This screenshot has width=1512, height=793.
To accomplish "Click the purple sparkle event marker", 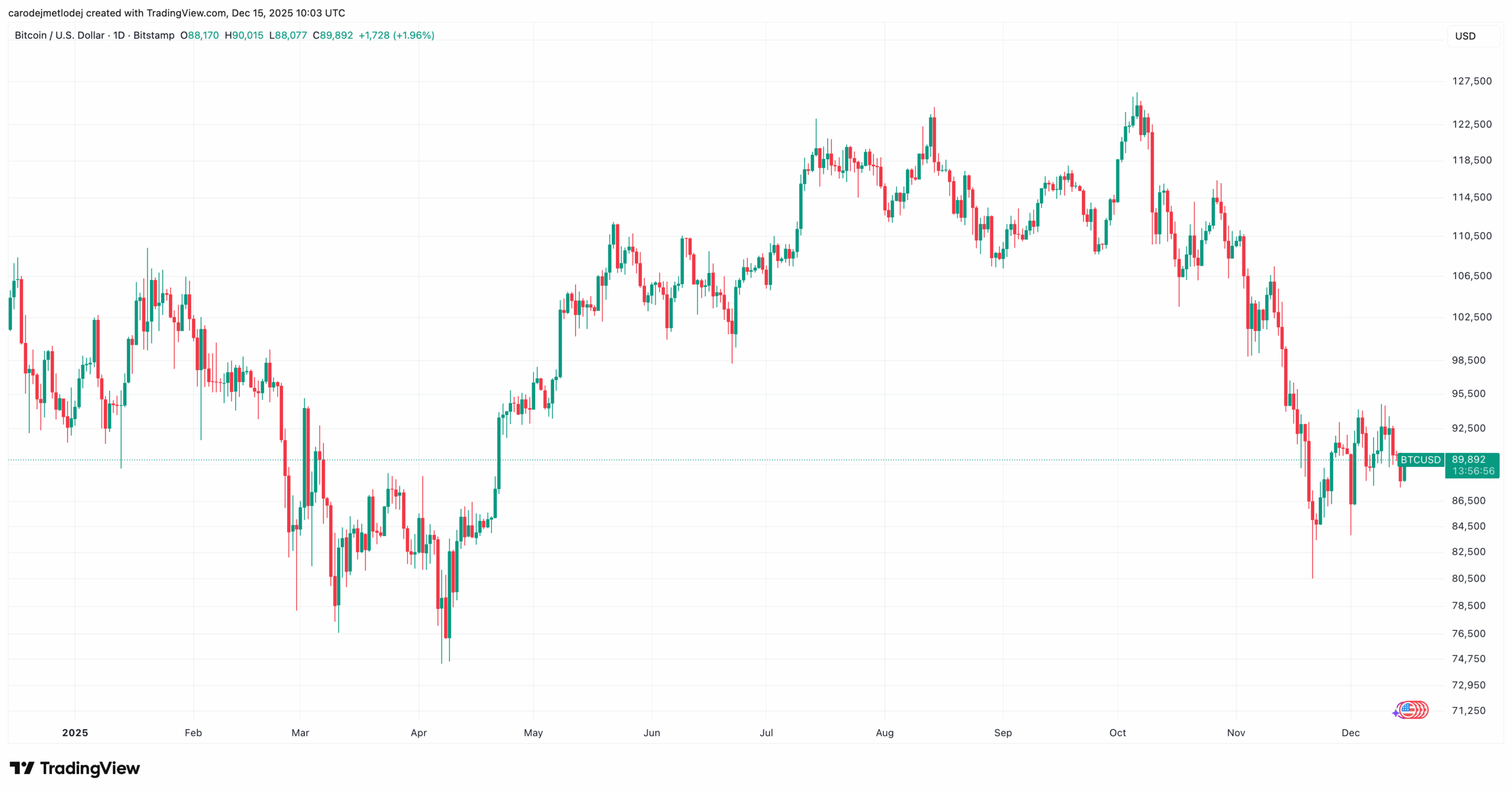I will 1396,713.
